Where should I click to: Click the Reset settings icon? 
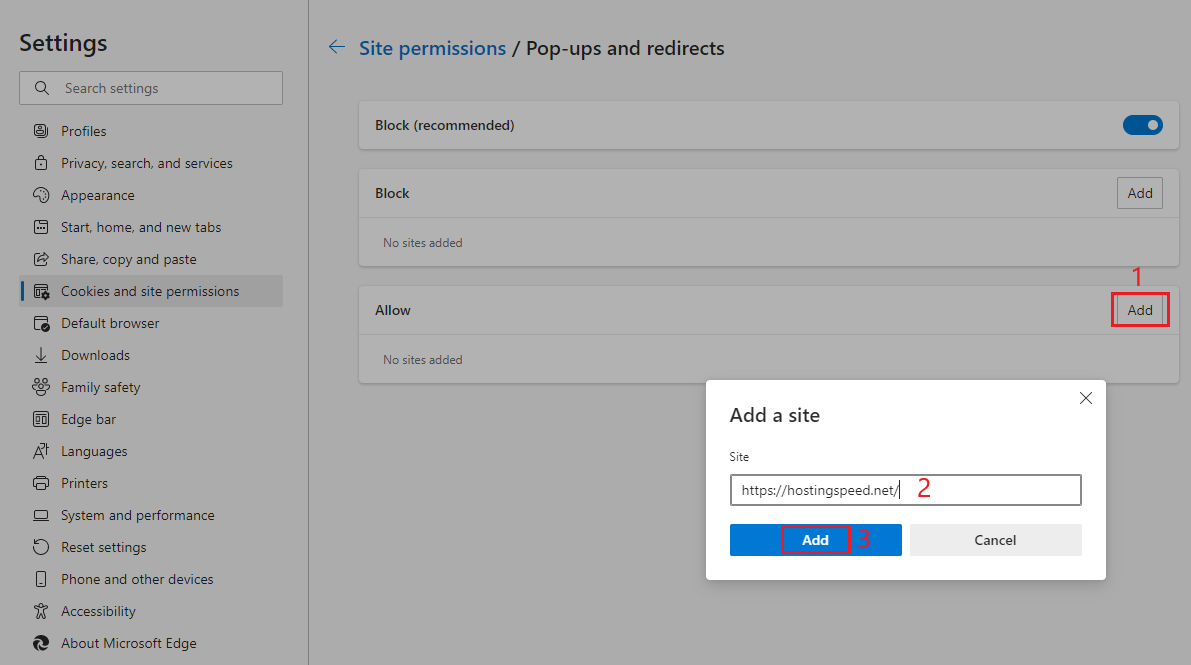tap(41, 547)
